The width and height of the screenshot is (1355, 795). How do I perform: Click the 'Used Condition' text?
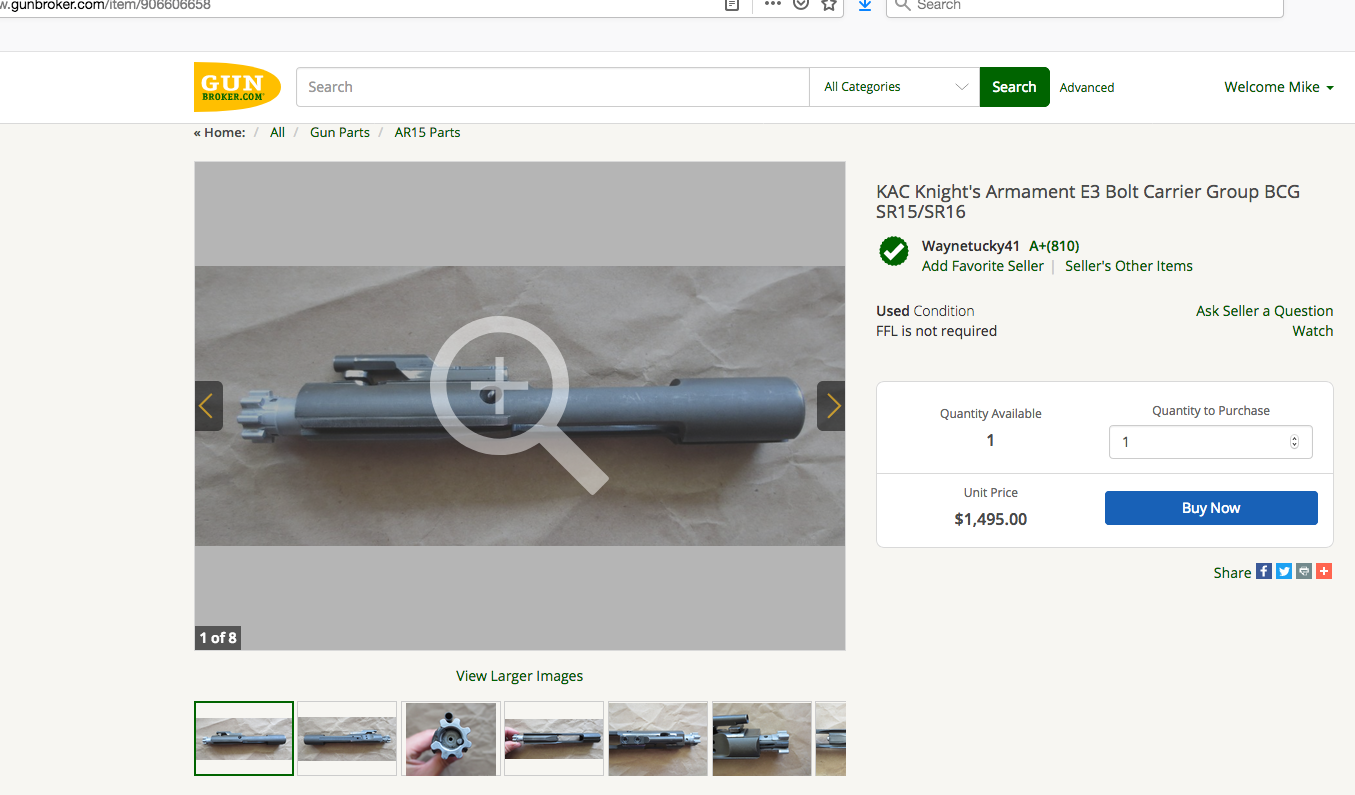(925, 311)
